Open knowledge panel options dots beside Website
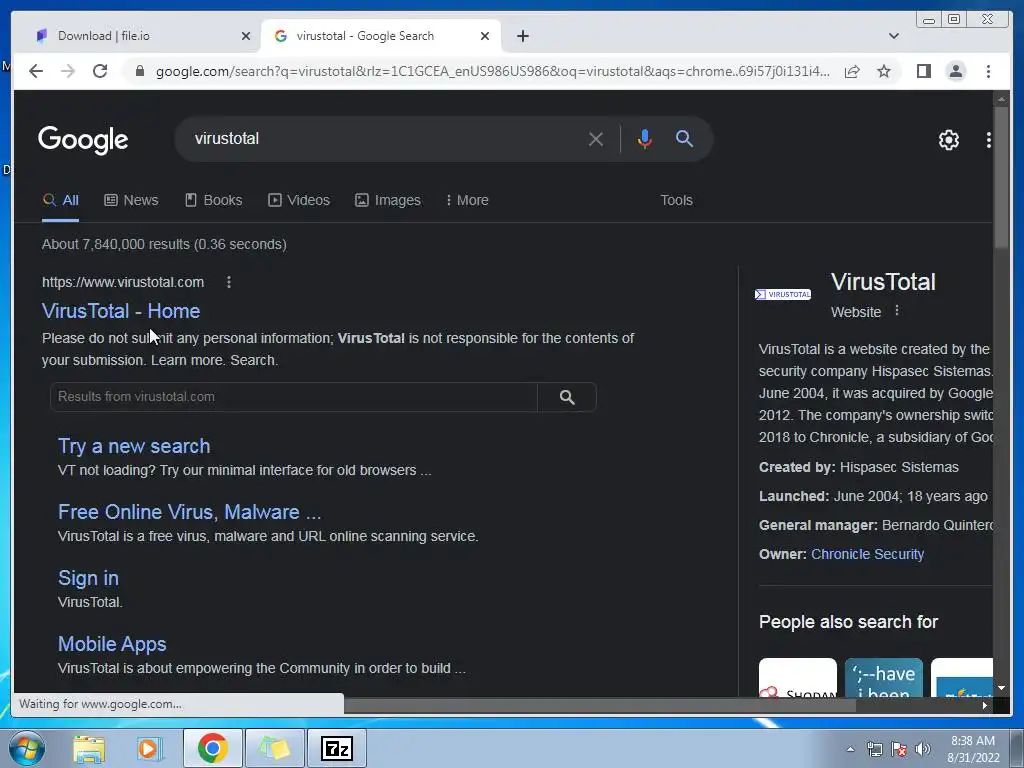The height and width of the screenshot is (768, 1024). coord(897,311)
